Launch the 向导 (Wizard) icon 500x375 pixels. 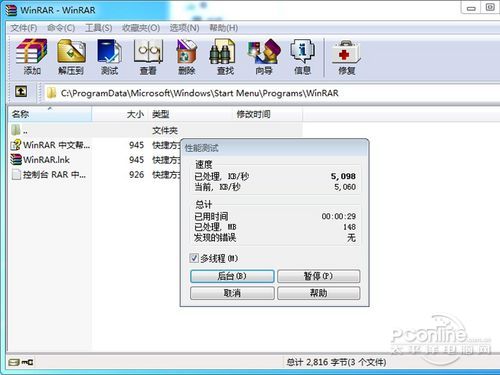point(264,56)
